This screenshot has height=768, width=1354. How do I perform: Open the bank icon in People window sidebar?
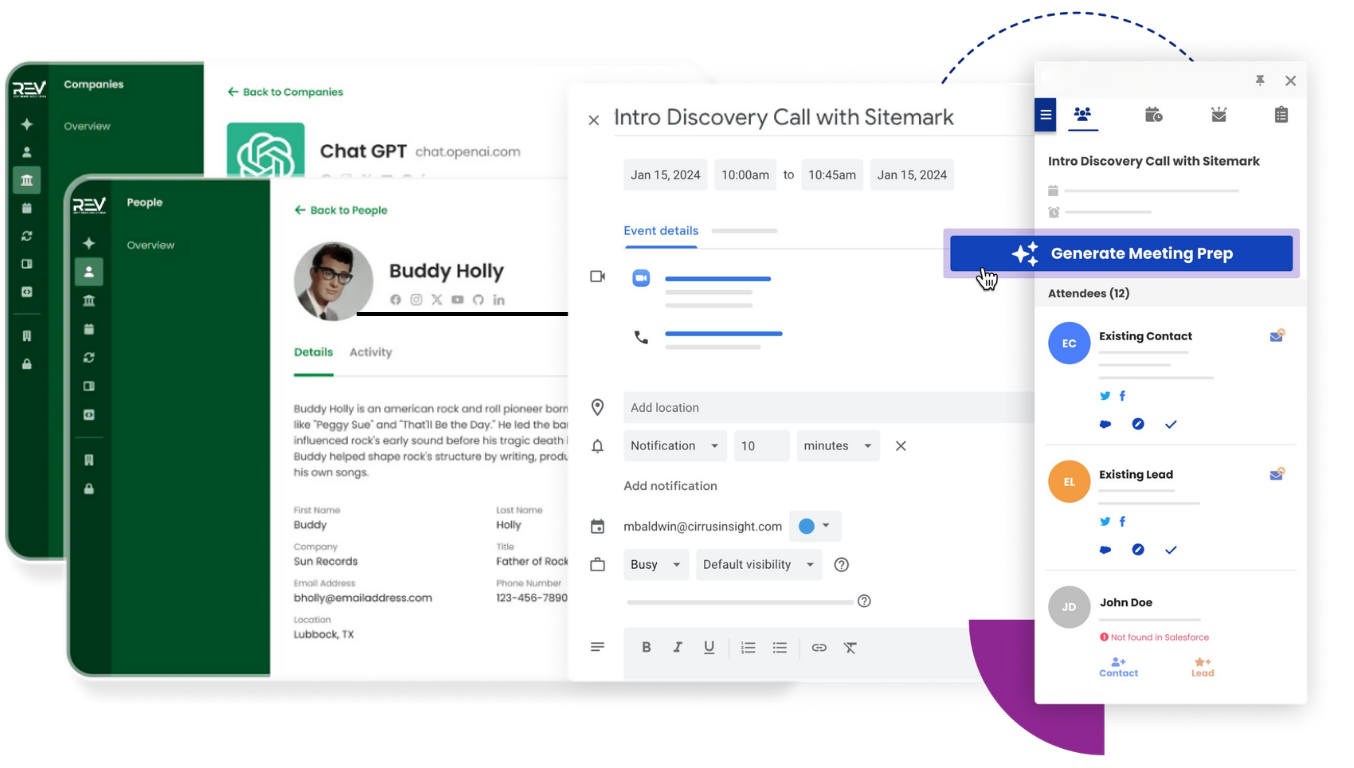pyautogui.click(x=89, y=300)
